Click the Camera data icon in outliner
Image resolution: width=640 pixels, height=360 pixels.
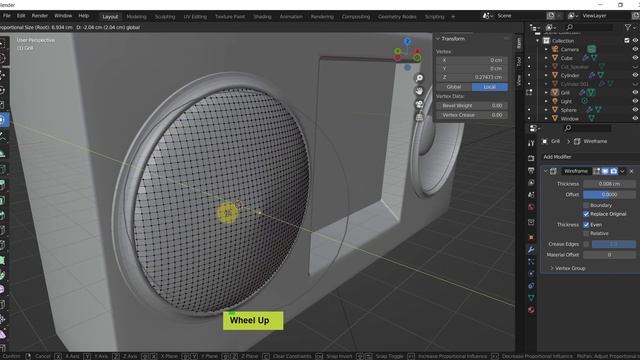591,49
